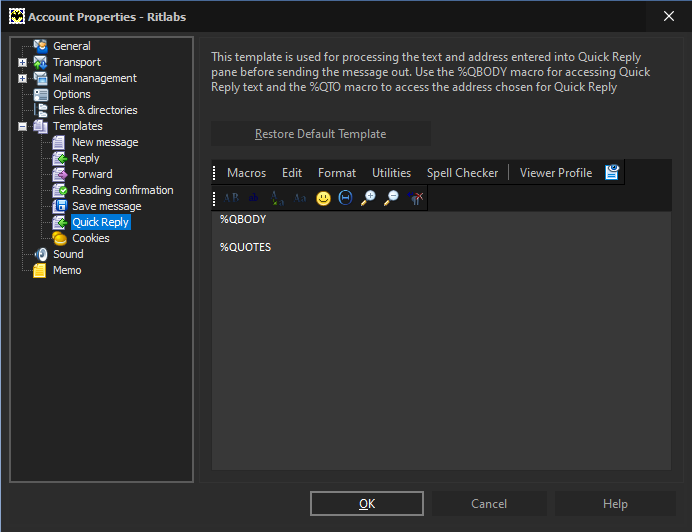Click the Templates folder icon
This screenshot has height=532, width=692.
(x=41, y=126)
